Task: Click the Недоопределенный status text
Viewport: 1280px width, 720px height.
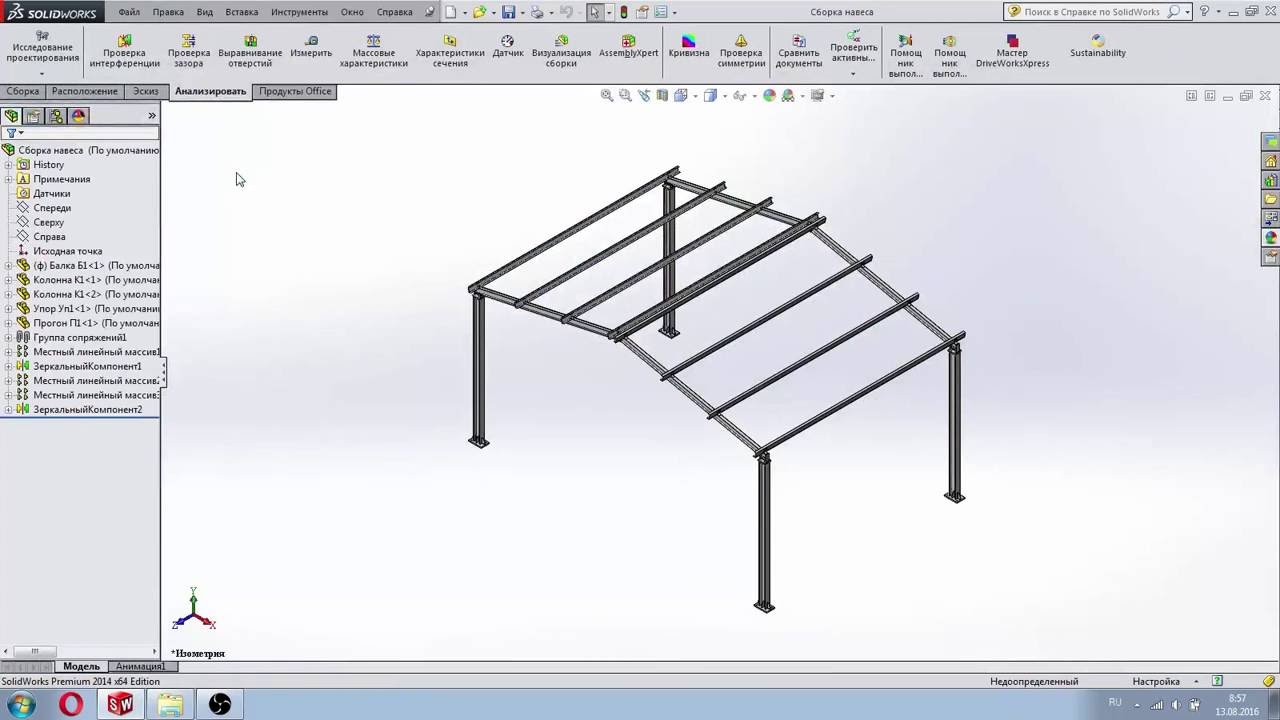Action: (1034, 681)
